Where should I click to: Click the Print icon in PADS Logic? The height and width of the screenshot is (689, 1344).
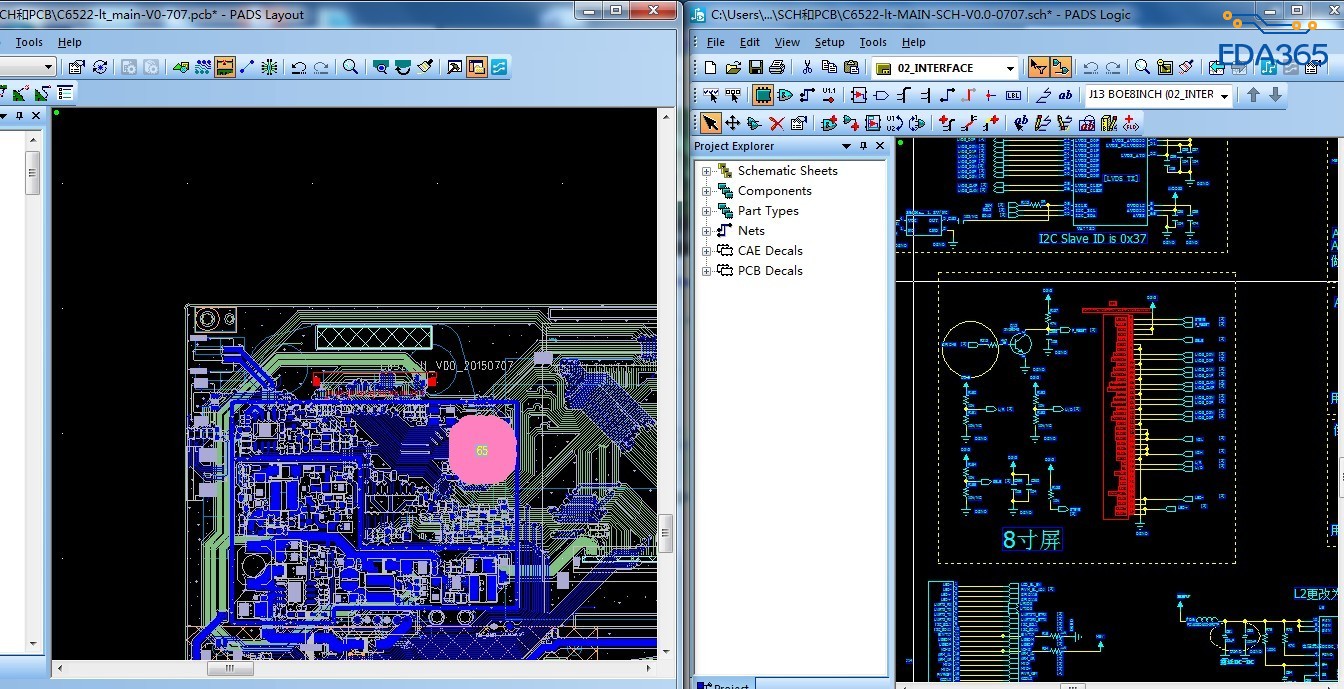tap(777, 68)
